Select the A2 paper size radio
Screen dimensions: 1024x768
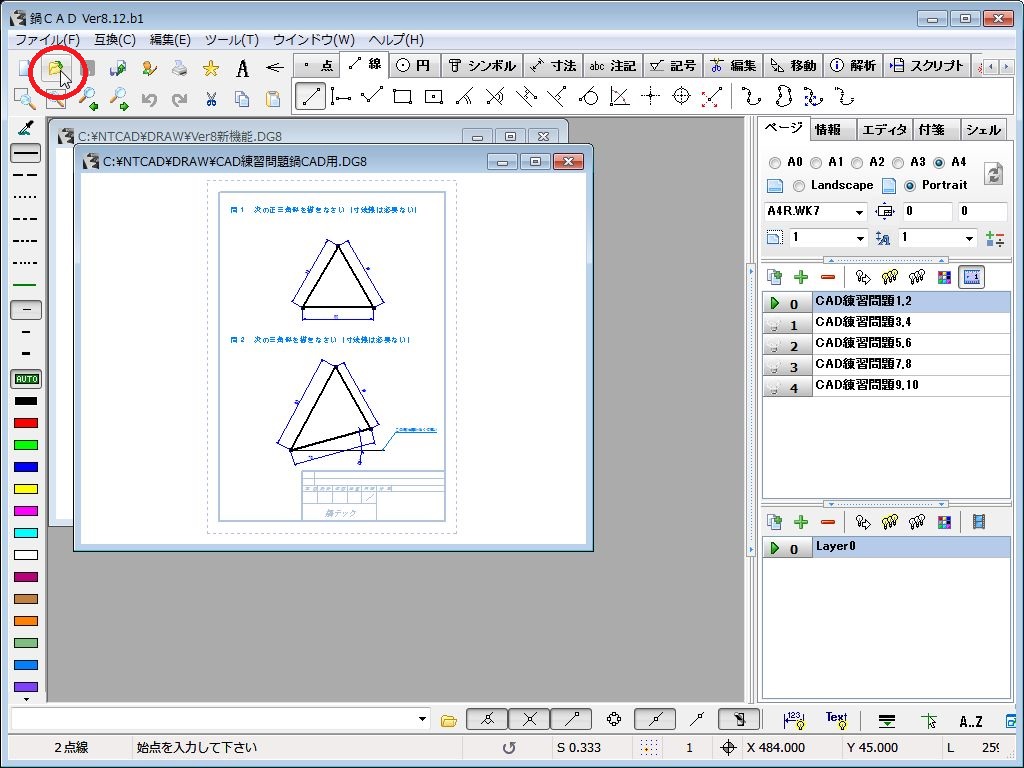coord(857,163)
